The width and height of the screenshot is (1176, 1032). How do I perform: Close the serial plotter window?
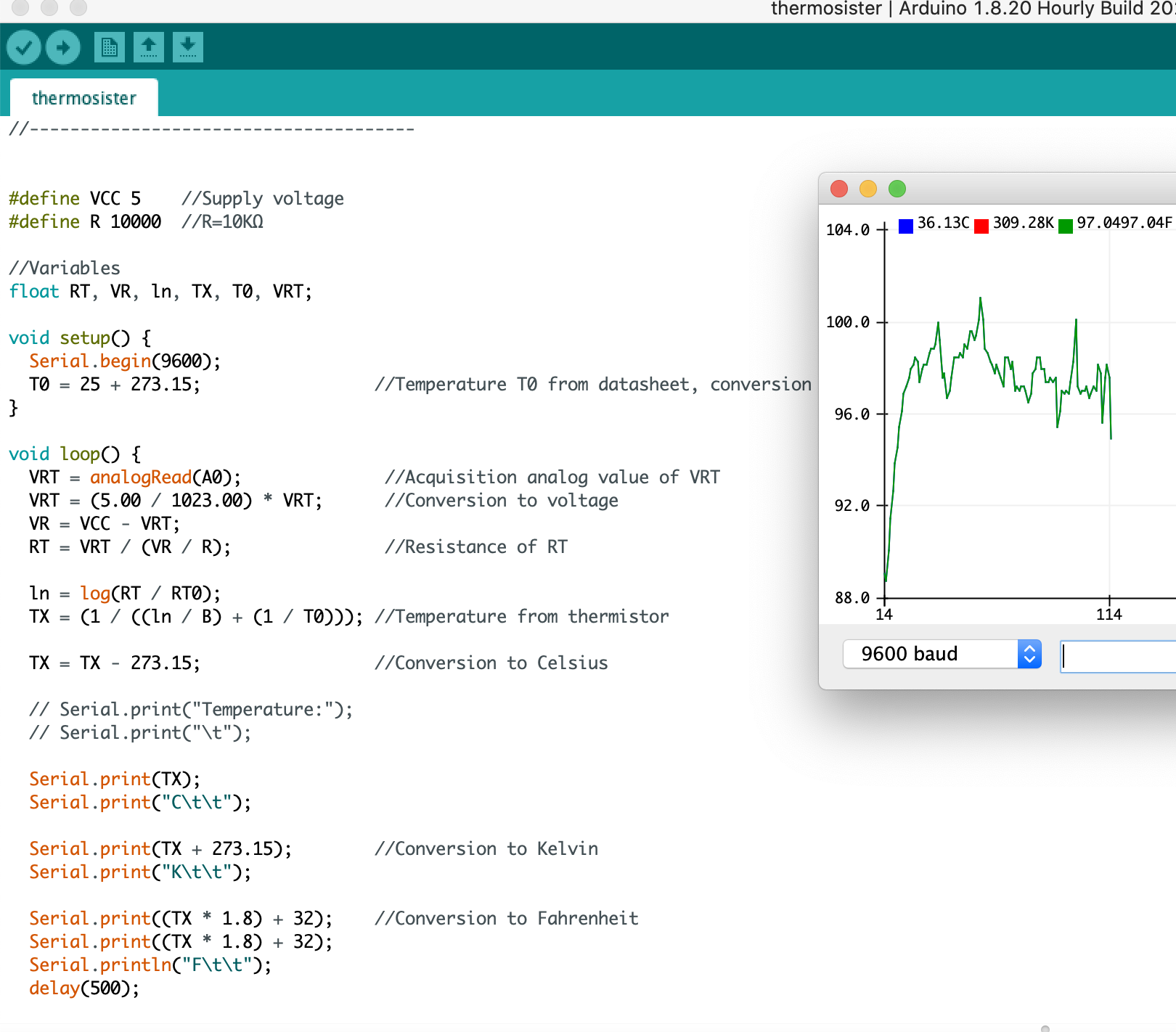(x=839, y=189)
